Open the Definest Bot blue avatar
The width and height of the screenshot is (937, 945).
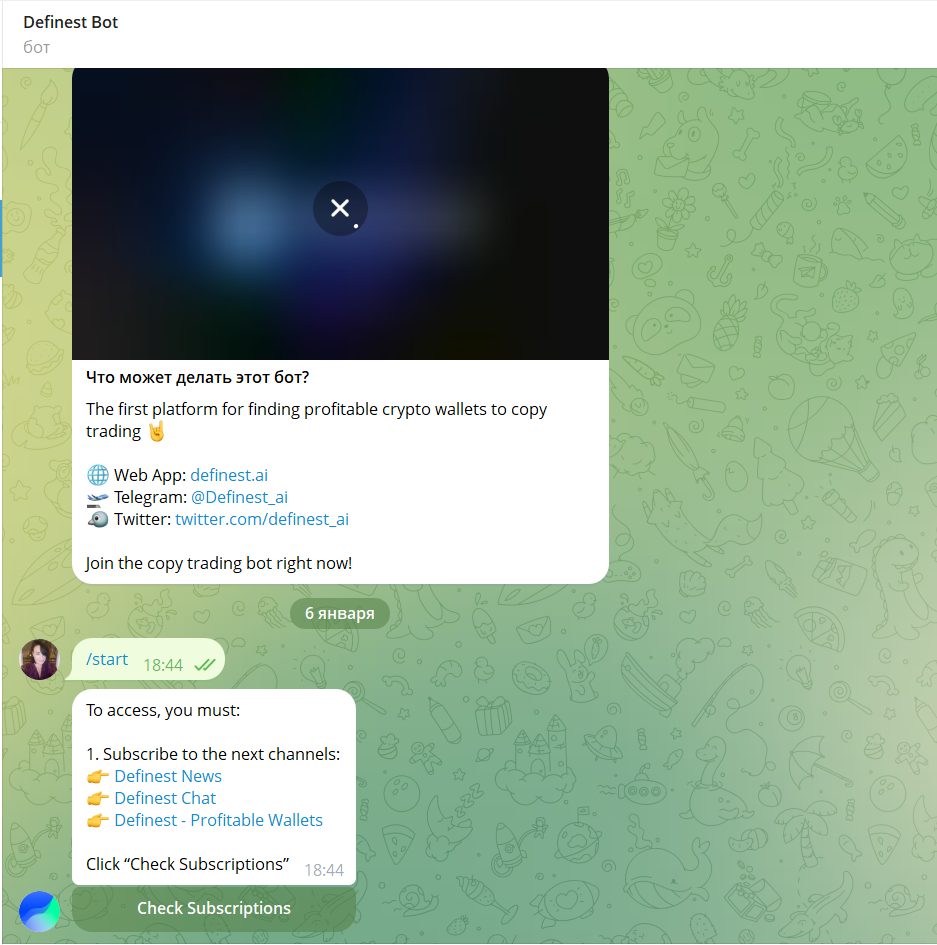(x=39, y=911)
